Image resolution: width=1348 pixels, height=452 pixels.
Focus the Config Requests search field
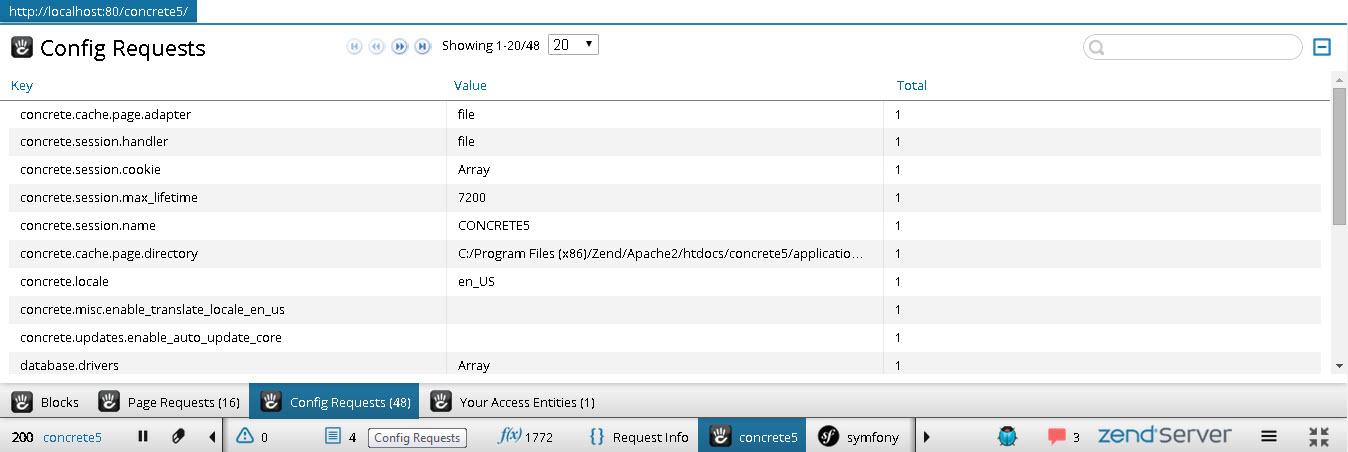click(1193, 47)
